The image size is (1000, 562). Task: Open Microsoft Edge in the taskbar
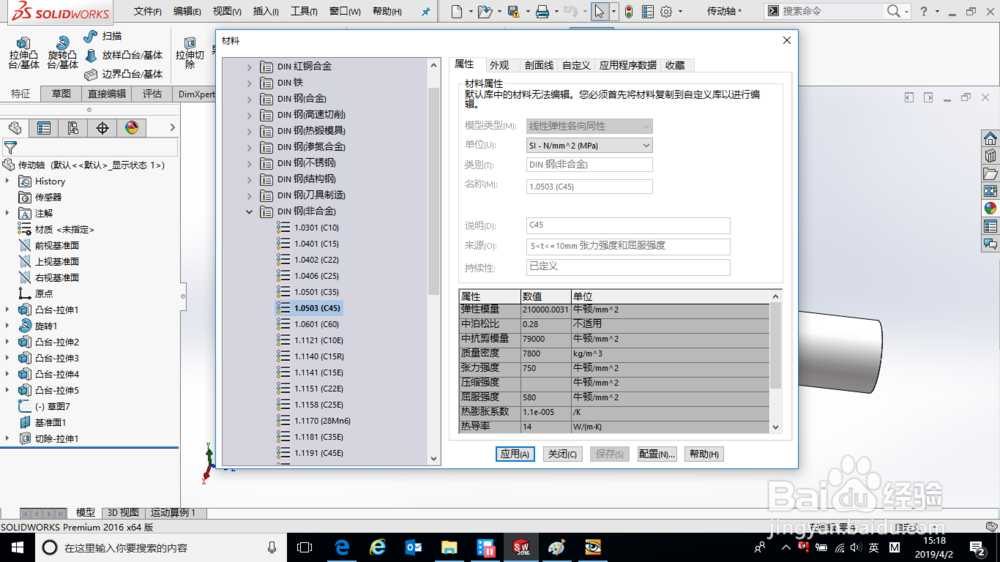[x=342, y=547]
